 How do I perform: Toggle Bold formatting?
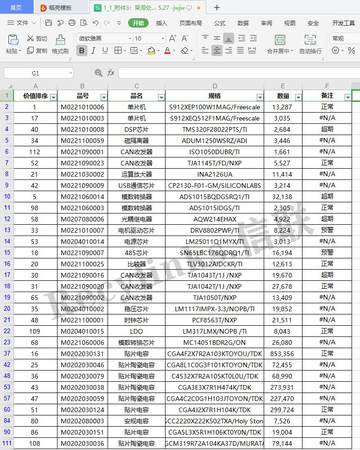pyautogui.click(x=82, y=51)
